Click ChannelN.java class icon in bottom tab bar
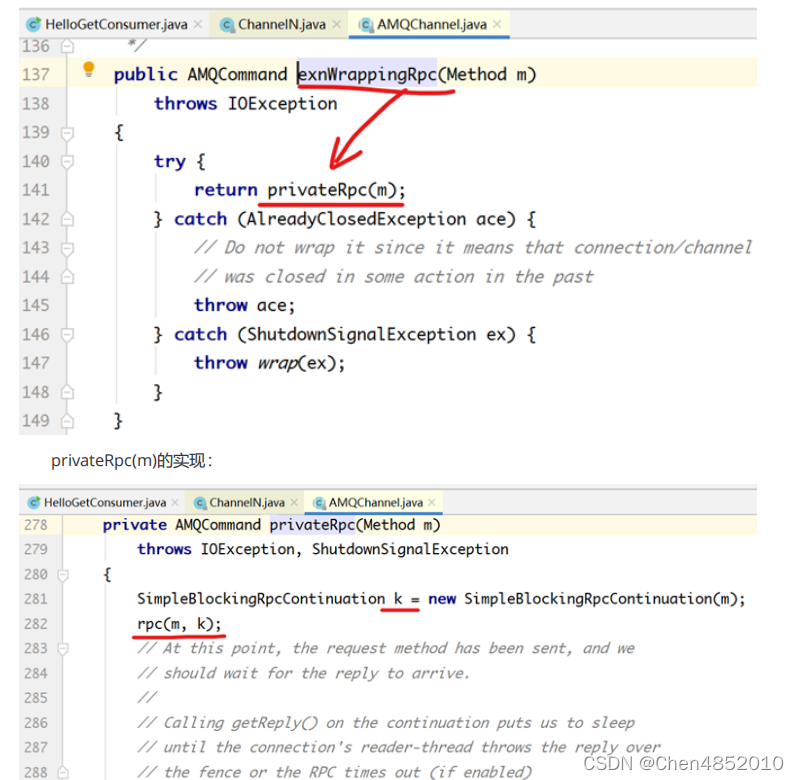Image resolution: width=799 pixels, height=780 pixels. (200, 503)
